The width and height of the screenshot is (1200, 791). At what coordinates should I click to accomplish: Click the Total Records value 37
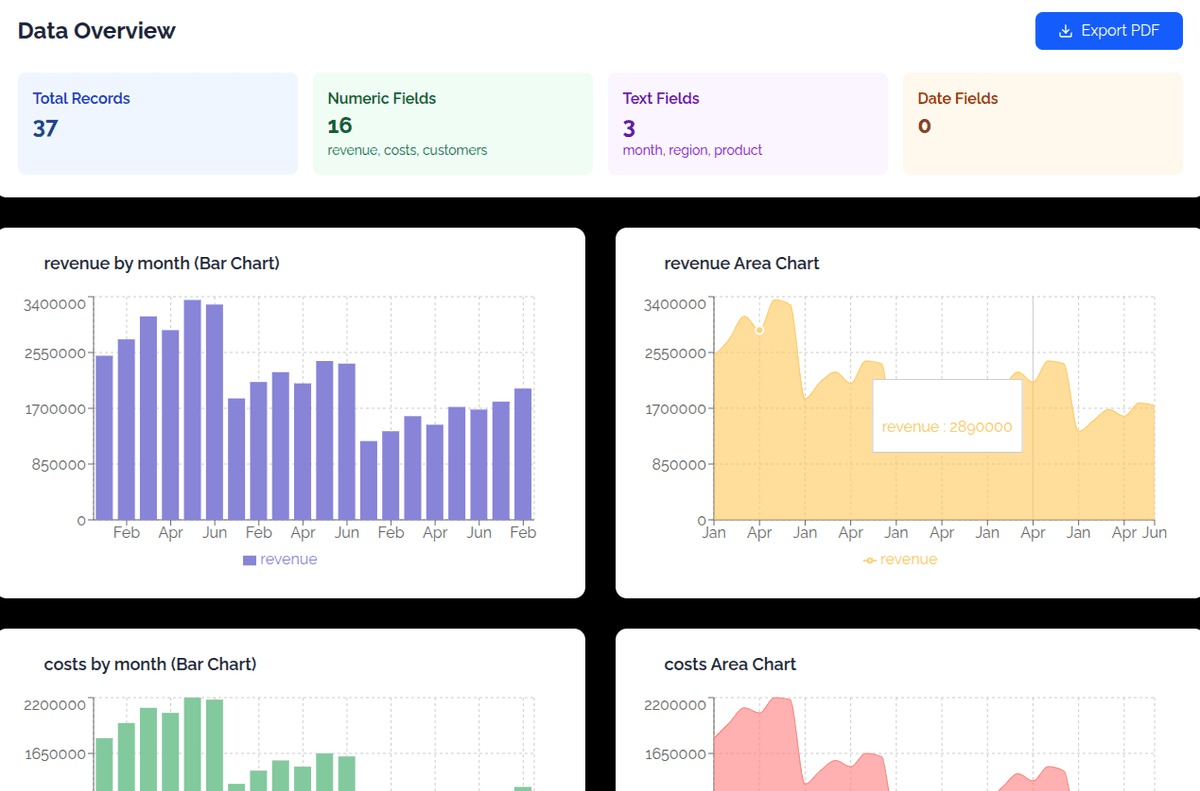(45, 128)
